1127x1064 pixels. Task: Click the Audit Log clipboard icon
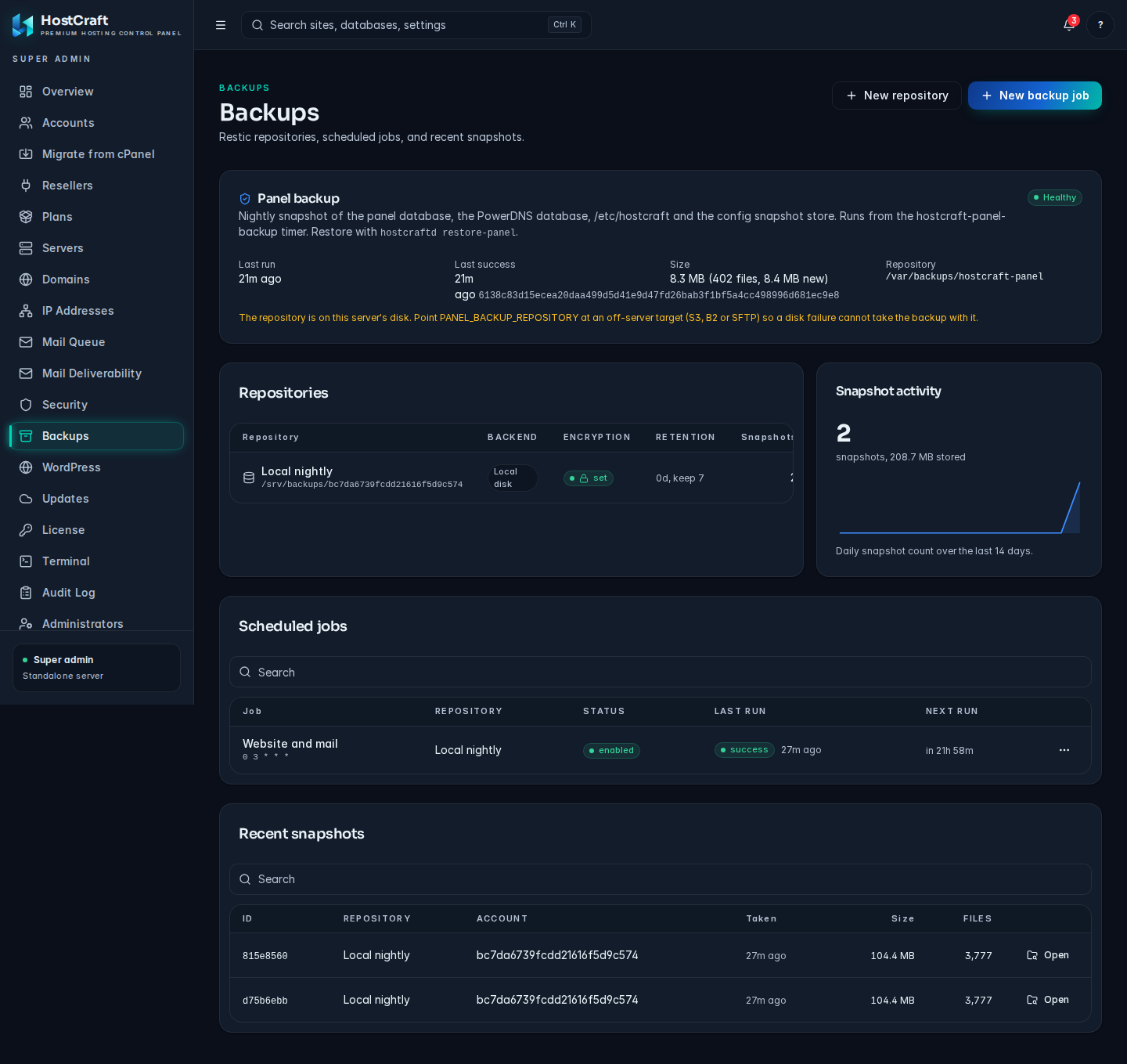click(x=26, y=593)
